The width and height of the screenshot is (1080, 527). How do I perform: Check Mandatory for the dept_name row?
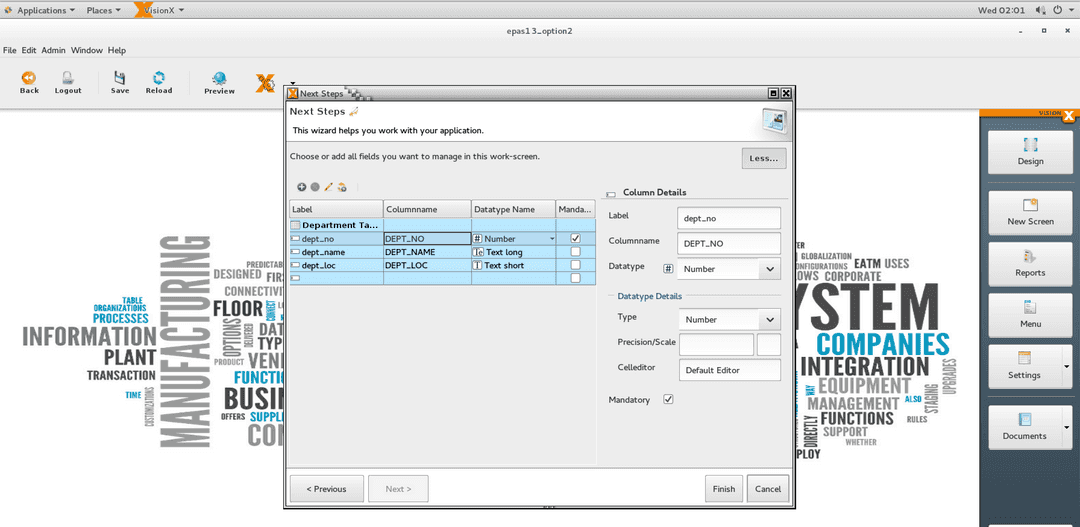point(575,252)
